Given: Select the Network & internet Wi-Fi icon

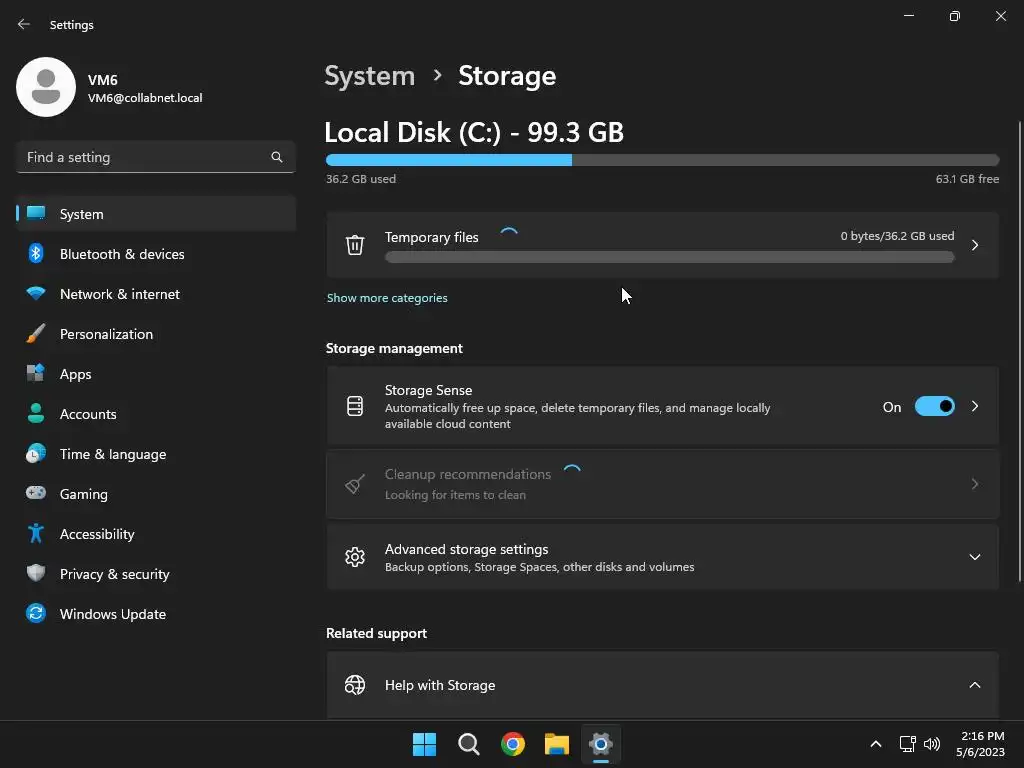Looking at the screenshot, I should coord(36,294).
